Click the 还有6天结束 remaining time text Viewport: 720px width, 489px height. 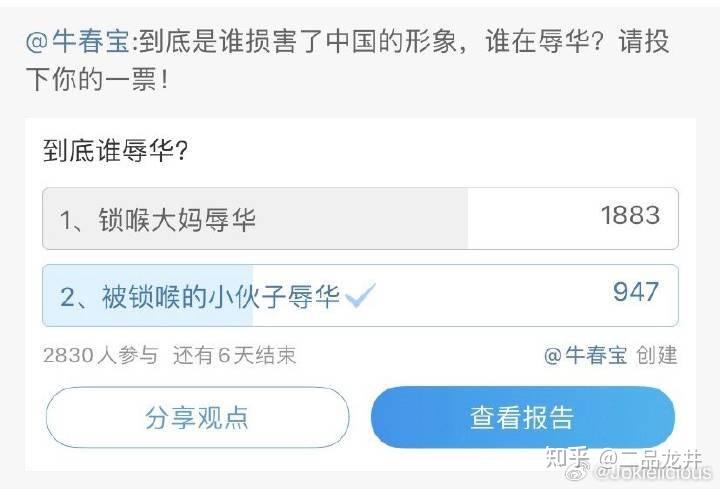[x=235, y=355]
